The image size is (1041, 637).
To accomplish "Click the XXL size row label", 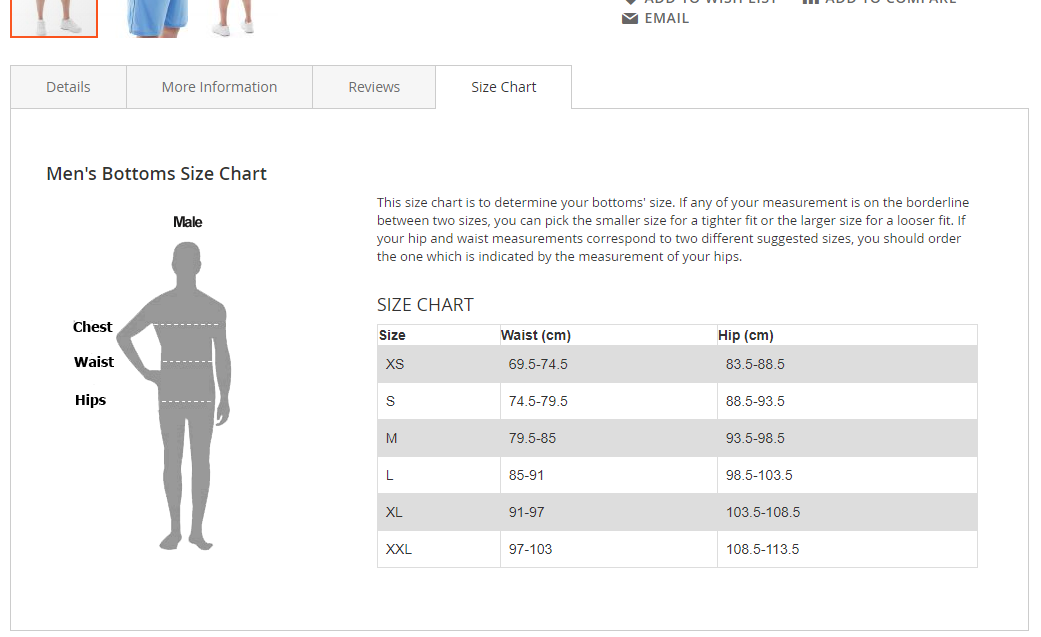I will pos(399,549).
